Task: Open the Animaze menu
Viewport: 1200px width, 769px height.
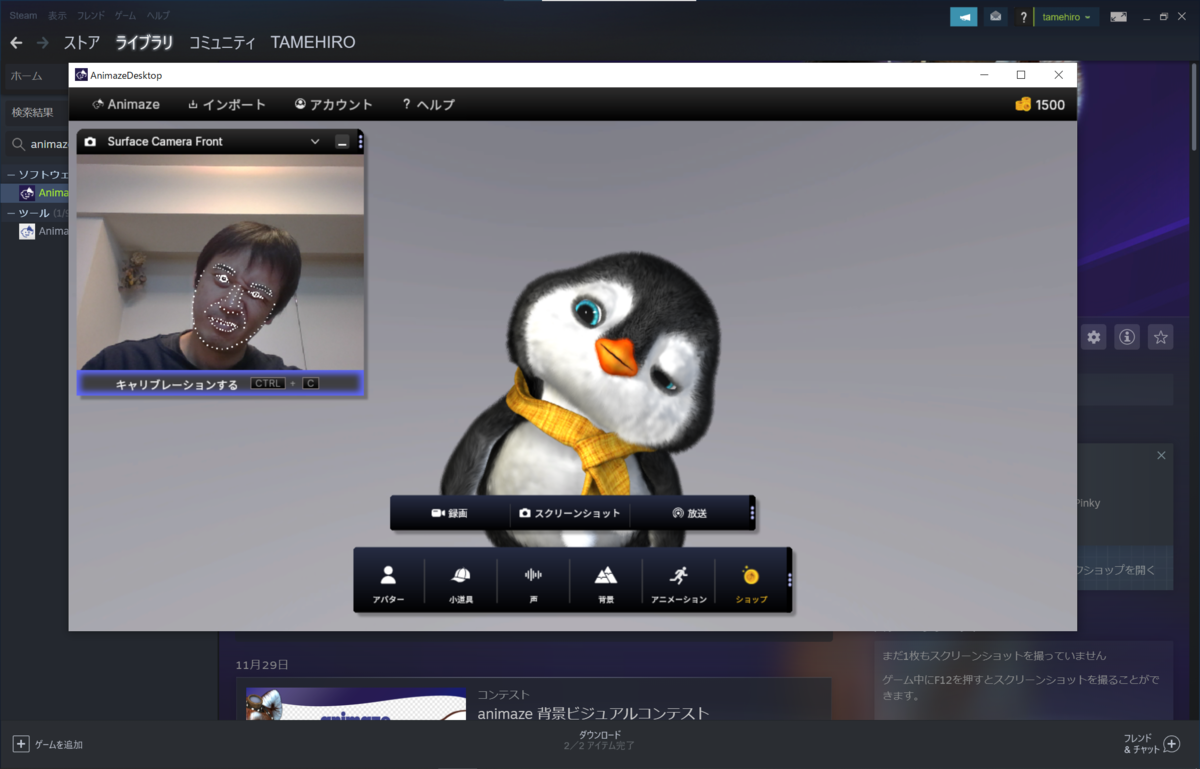Action: [x=126, y=105]
